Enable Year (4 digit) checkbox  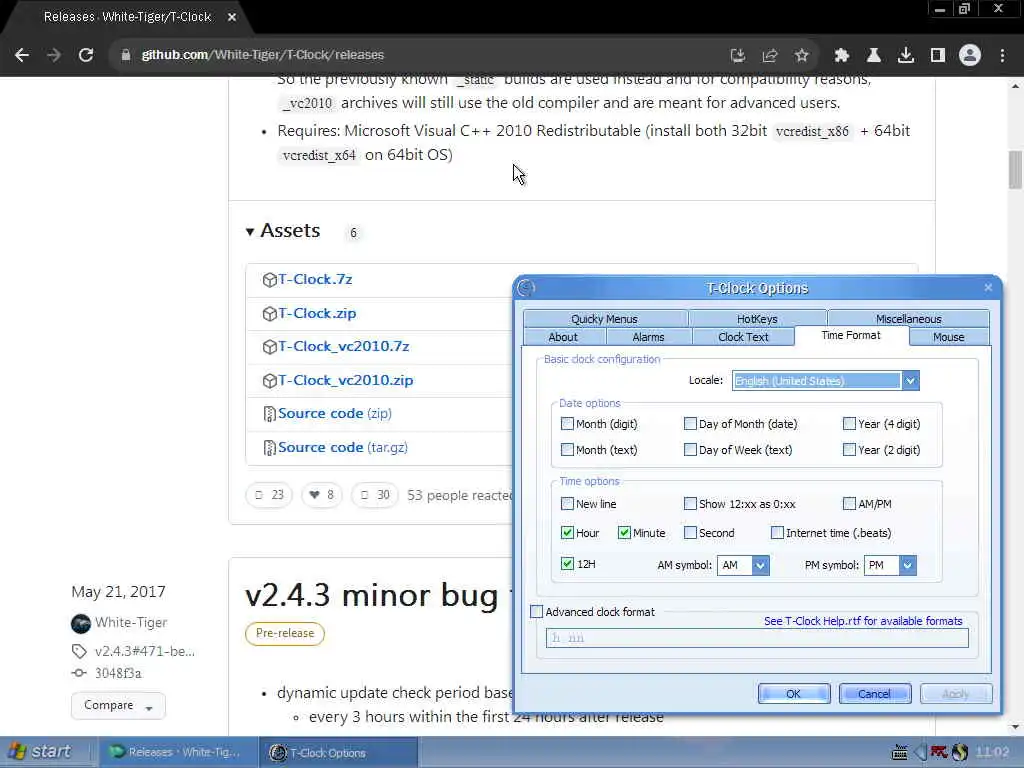849,424
